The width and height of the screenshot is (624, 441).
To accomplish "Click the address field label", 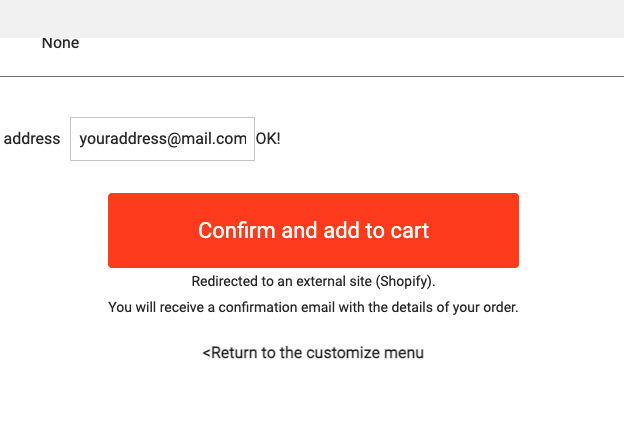I will 32,139.
